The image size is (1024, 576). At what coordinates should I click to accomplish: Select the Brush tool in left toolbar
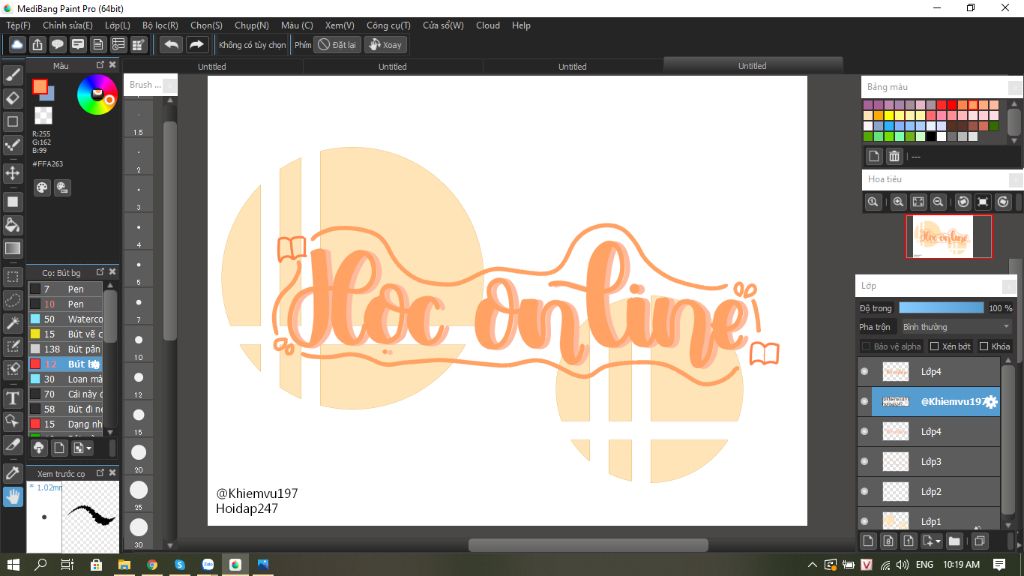pos(12,75)
